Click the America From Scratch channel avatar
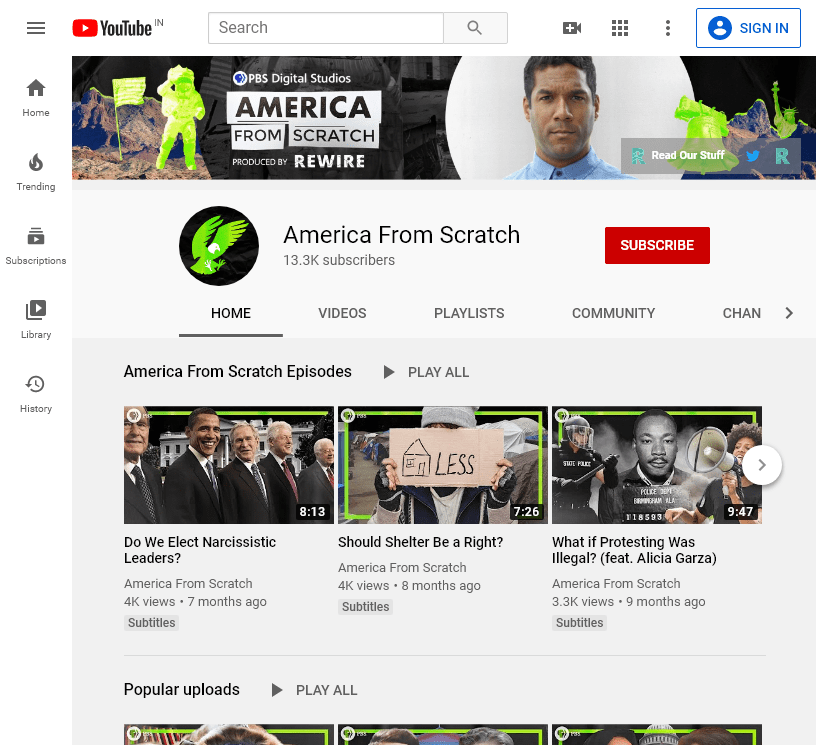The height and width of the screenshot is (745, 816). pyautogui.click(x=219, y=246)
